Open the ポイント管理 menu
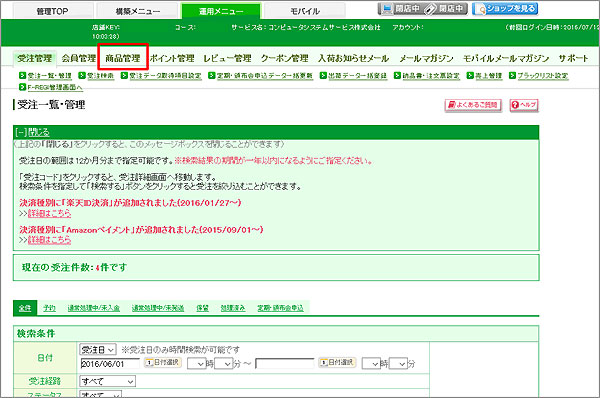Viewport: 600px width, 398px height. (x=172, y=59)
